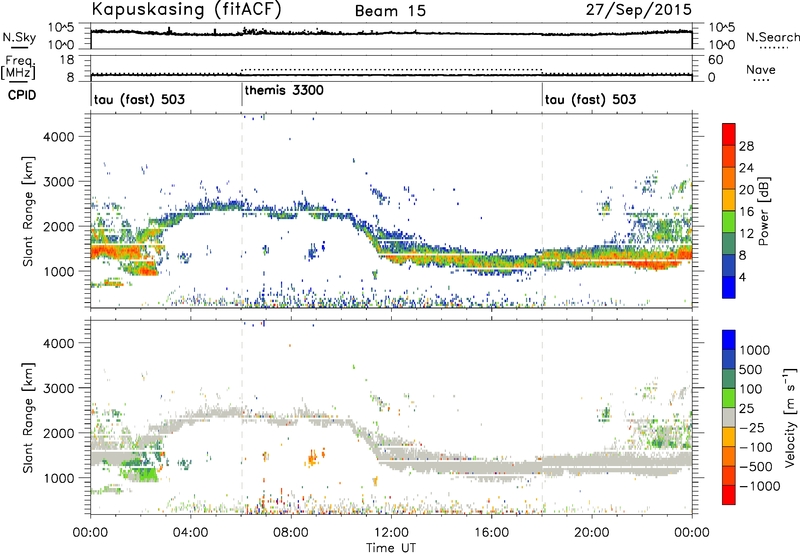The image size is (800, 554).
Task: Click the '12:00' time axis tick label
Action: (x=391, y=533)
